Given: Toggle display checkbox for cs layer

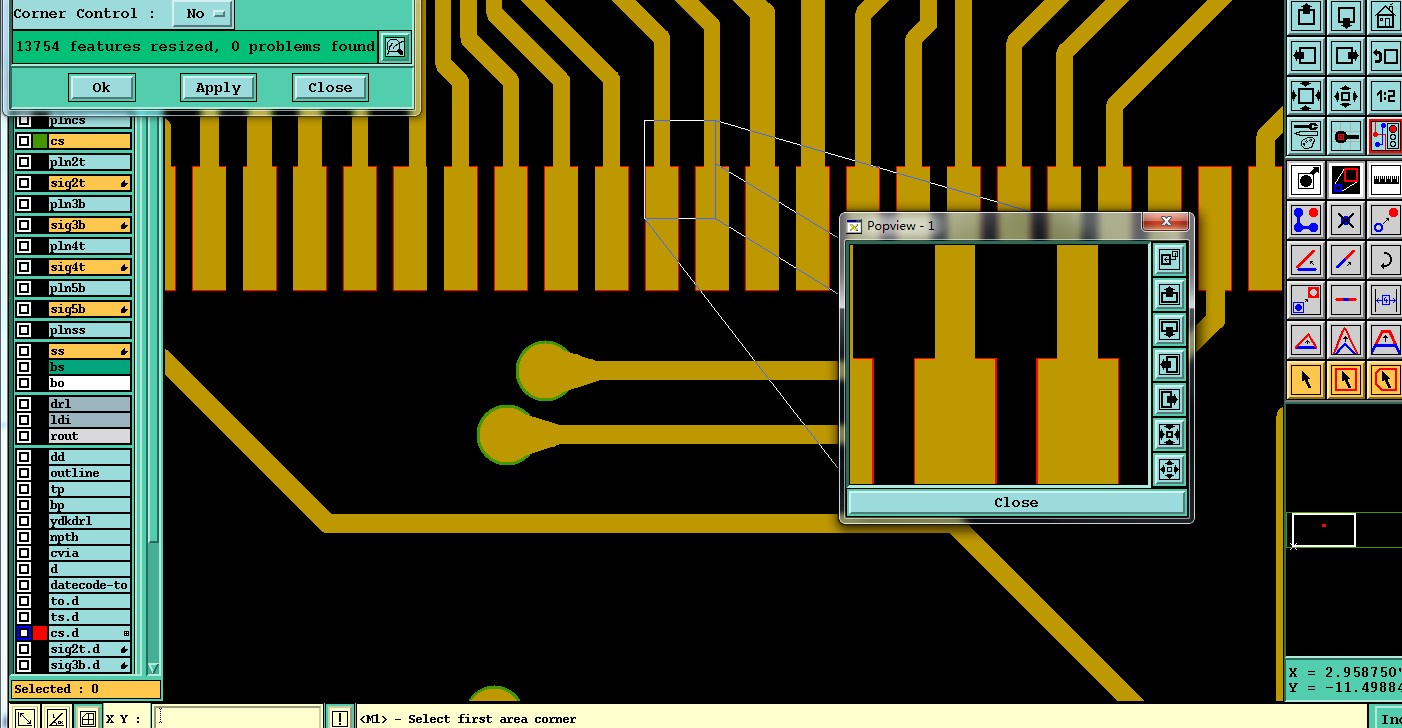Looking at the screenshot, I should pos(24,142).
